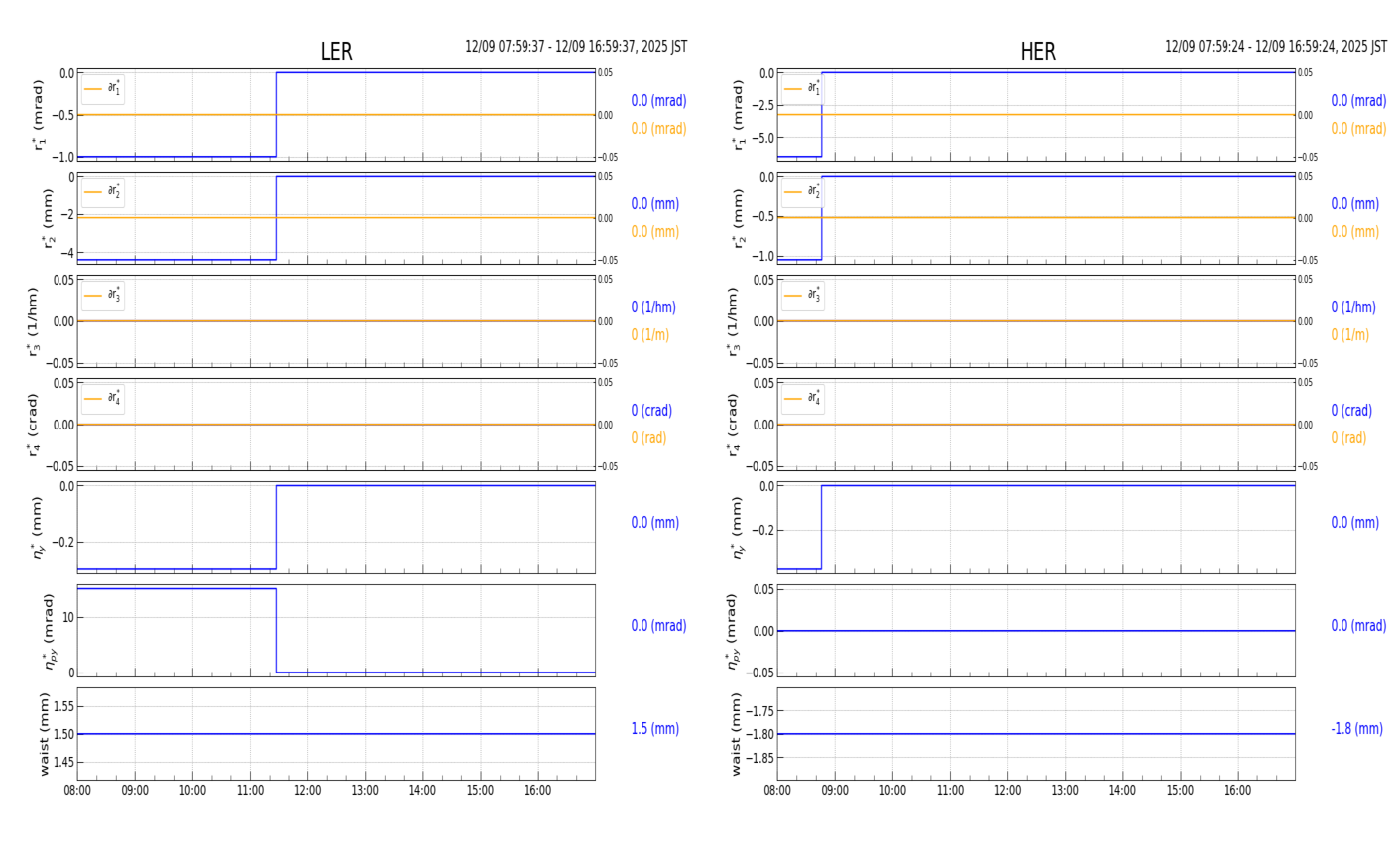Click the 1.55 tick on LER waist axis

[x=62, y=706]
